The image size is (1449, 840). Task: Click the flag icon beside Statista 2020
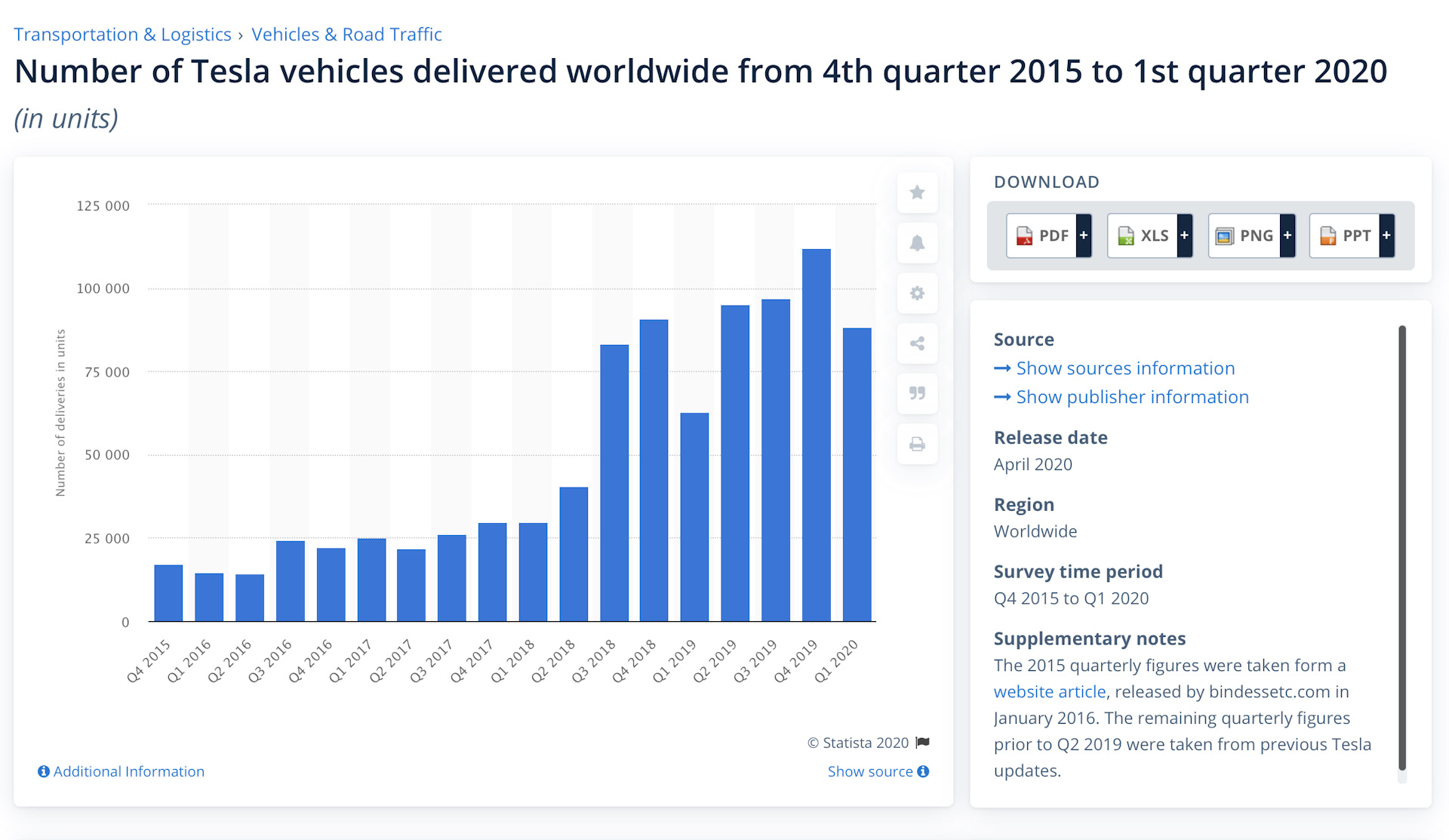pos(922,743)
